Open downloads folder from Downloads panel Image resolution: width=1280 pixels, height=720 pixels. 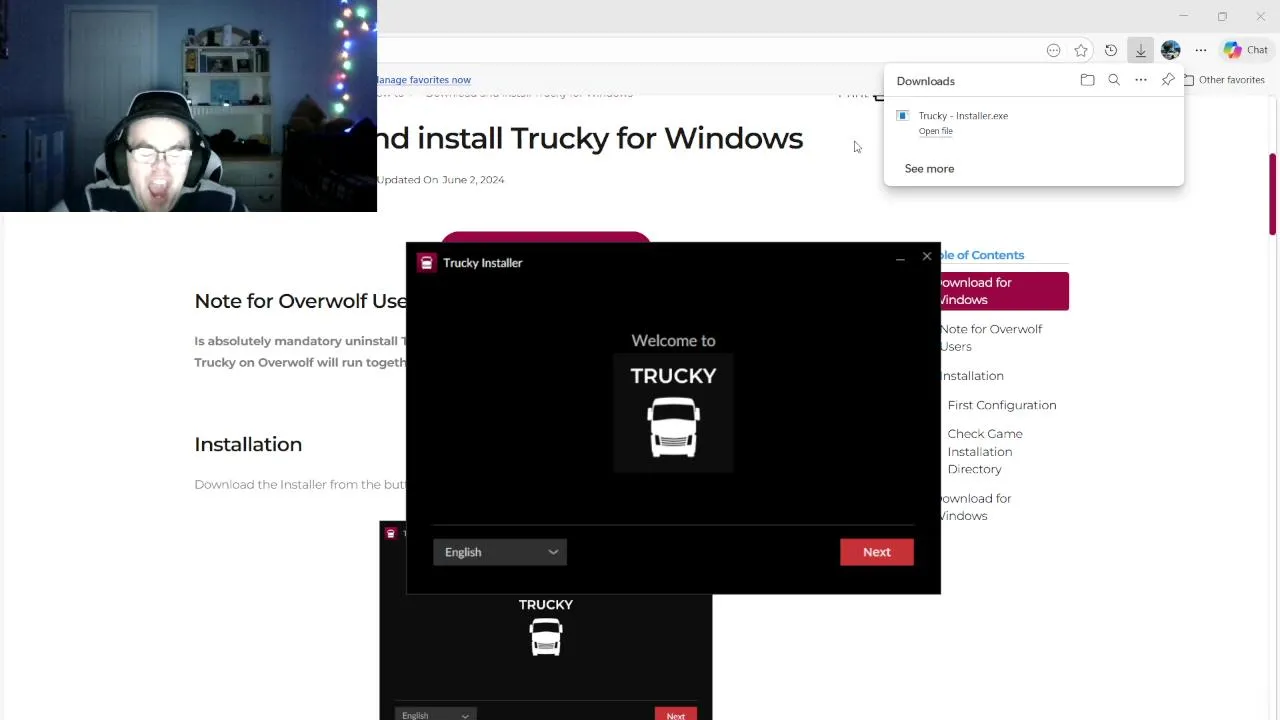(1087, 80)
